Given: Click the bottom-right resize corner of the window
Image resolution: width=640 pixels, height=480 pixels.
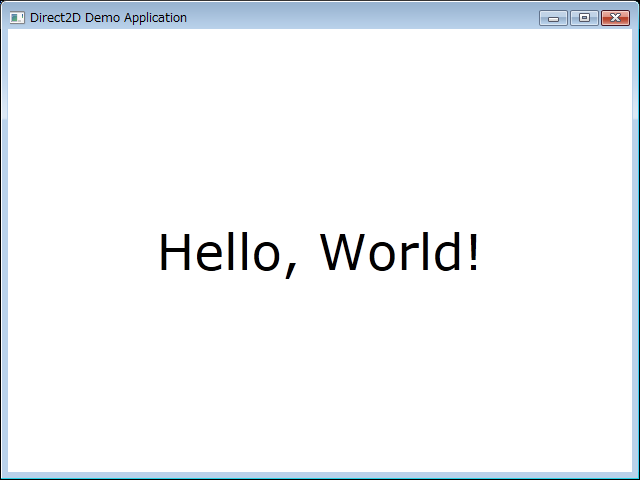Looking at the screenshot, I should pyautogui.click(x=636, y=476).
